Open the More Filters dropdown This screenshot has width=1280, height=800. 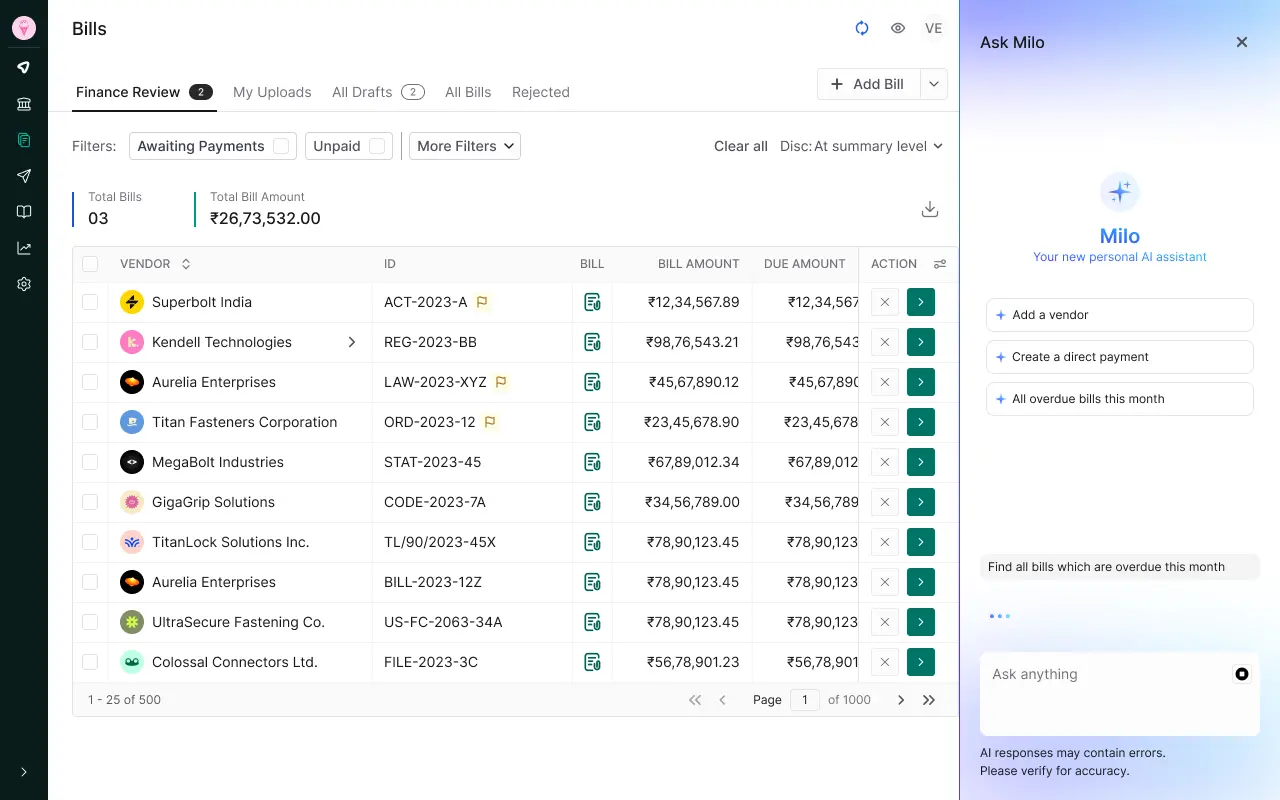coord(465,146)
